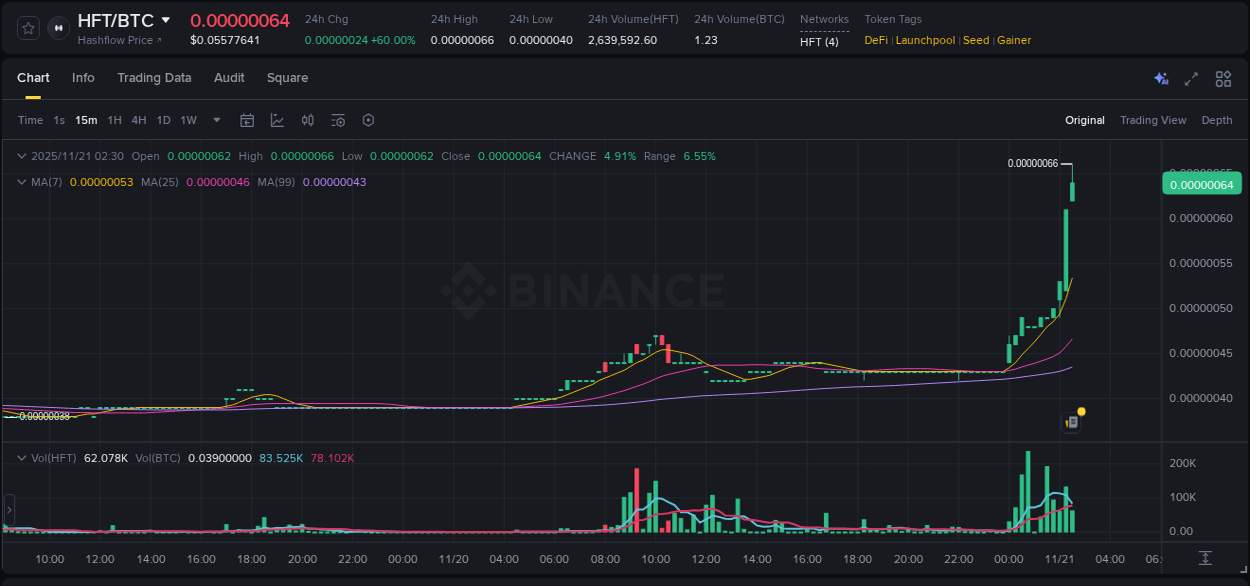Expand the chart interval dropdown arrow
The width and height of the screenshot is (1250, 586).
point(216,120)
